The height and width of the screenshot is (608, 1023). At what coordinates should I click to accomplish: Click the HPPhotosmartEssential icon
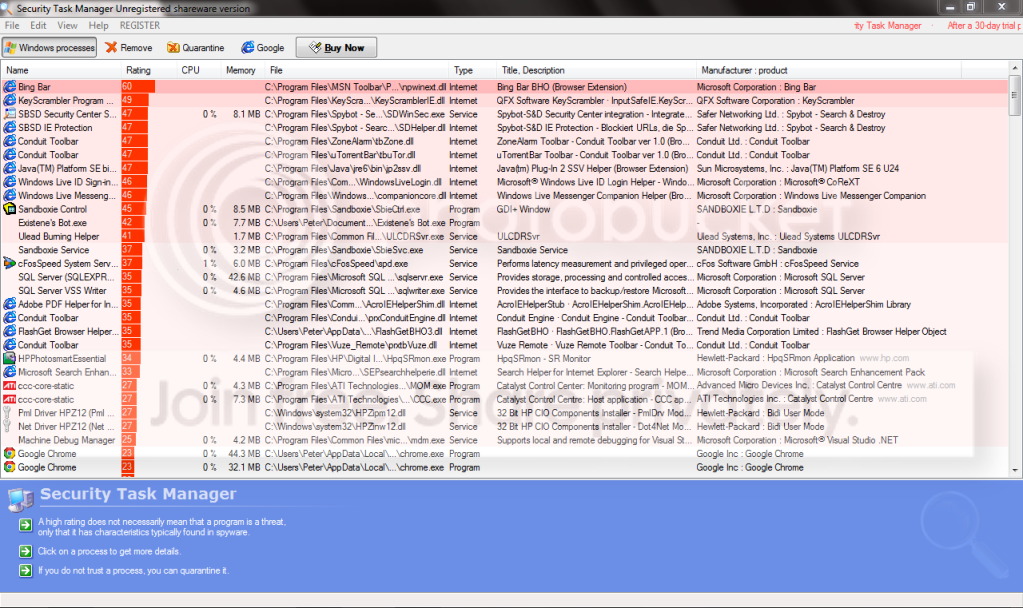[x=10, y=359]
